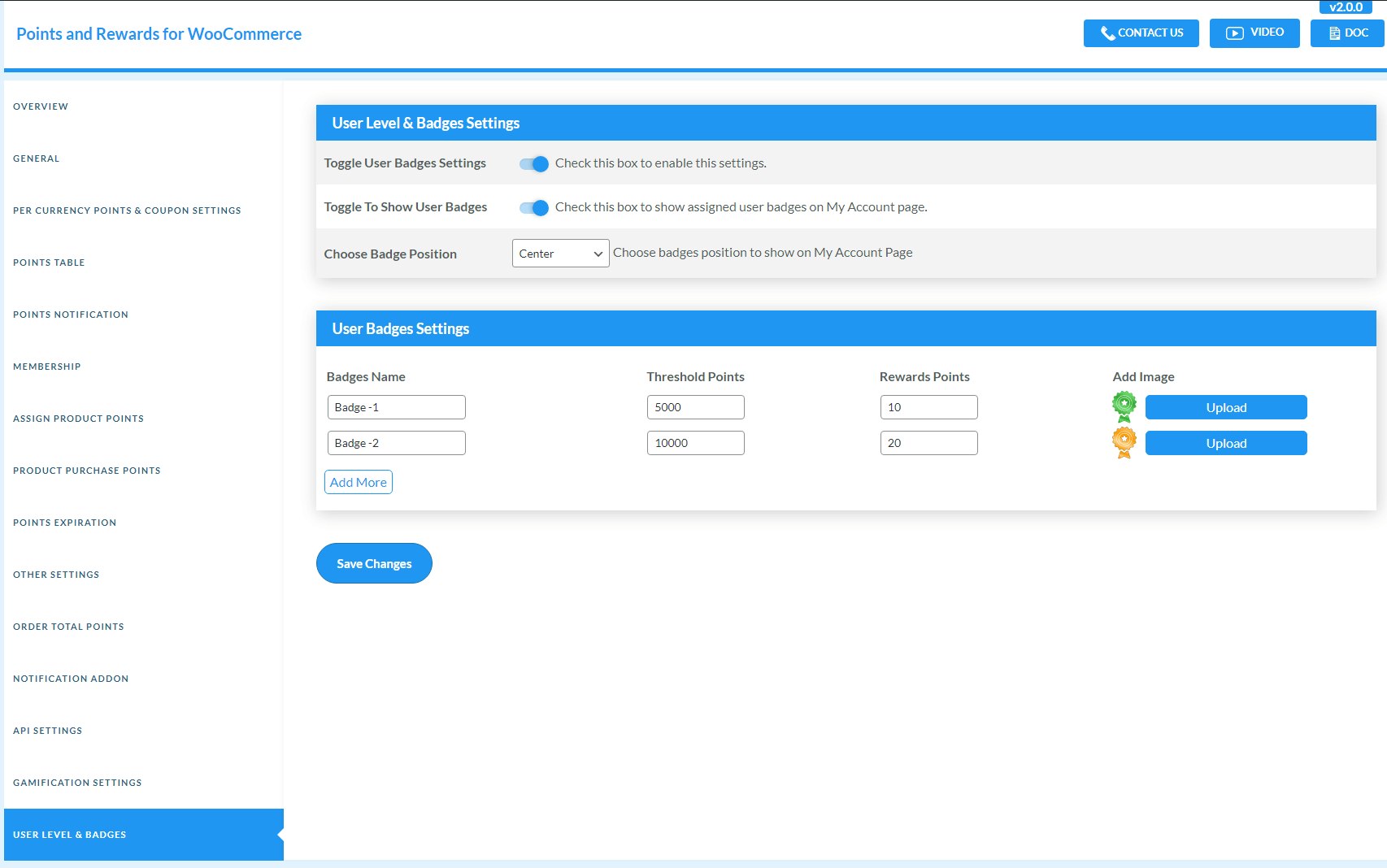Open the Overview menu item
This screenshot has width=1387, height=868.
tap(41, 106)
